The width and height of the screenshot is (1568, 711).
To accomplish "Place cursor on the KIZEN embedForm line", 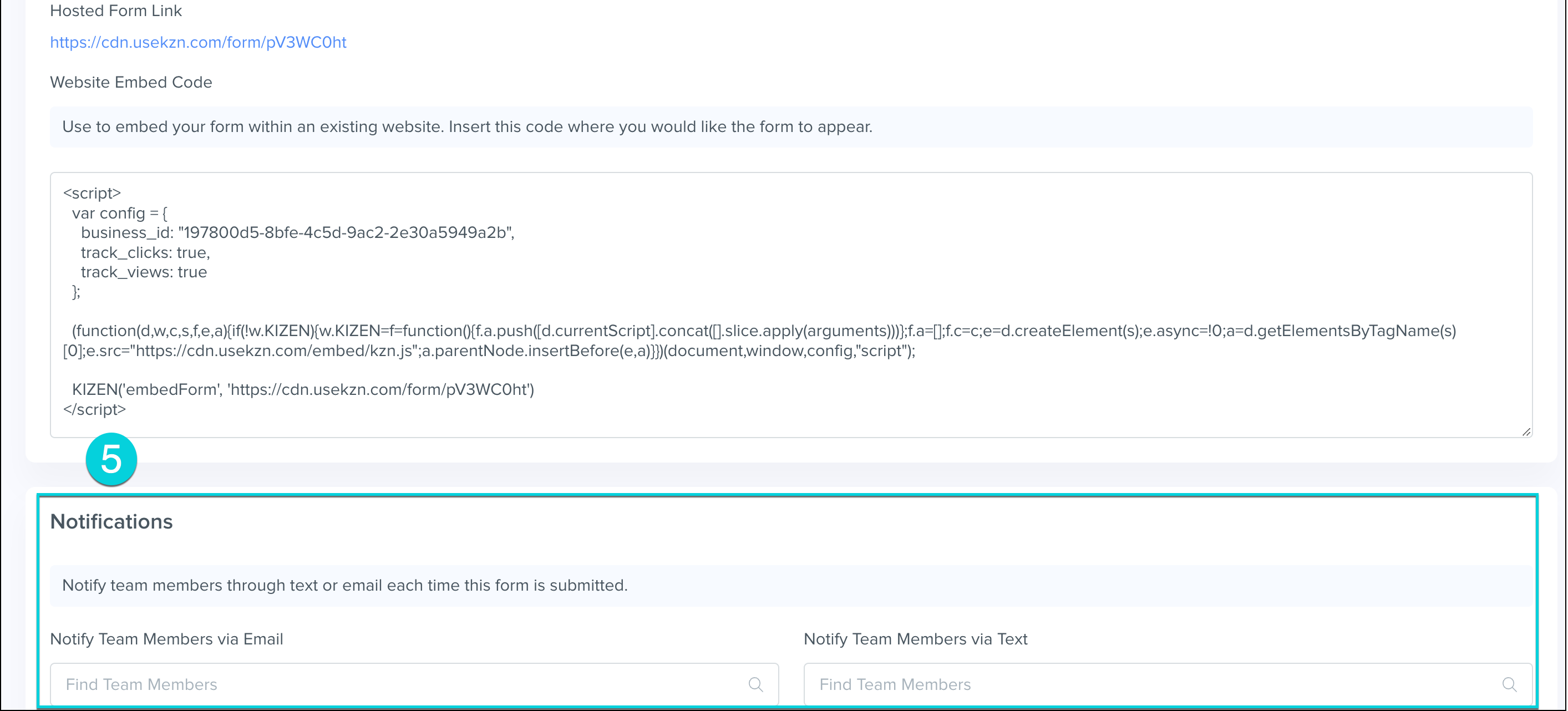I will click(302, 389).
